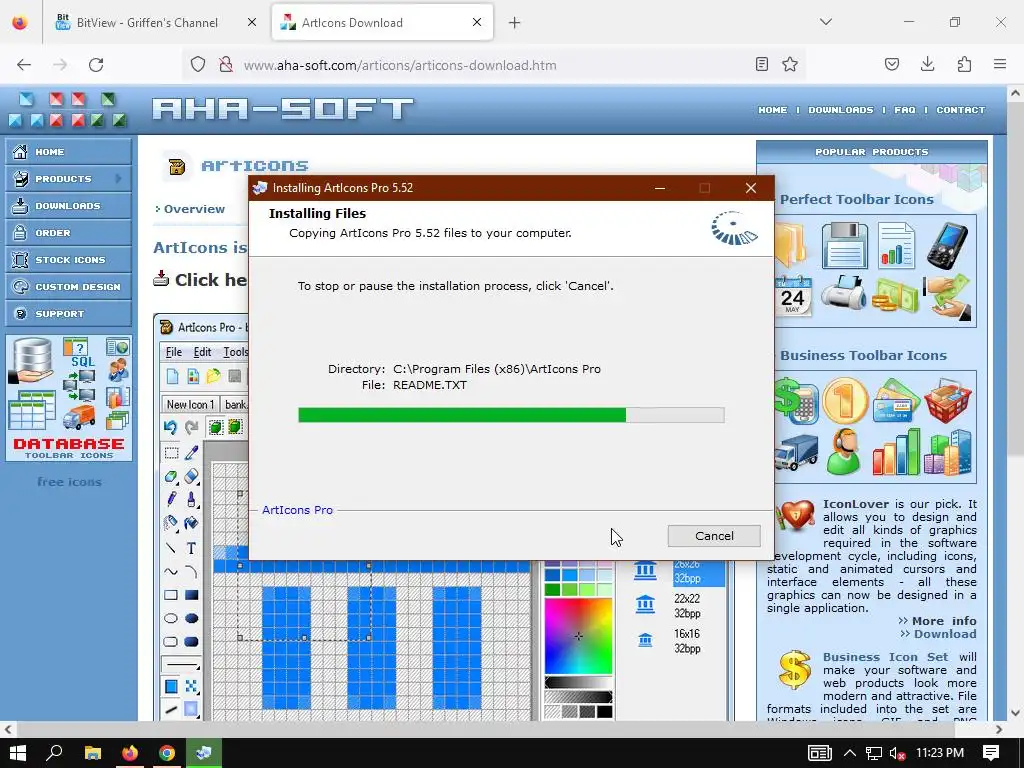Click the city buildings icon
This screenshot has height=768, width=1024.
[x=948, y=452]
